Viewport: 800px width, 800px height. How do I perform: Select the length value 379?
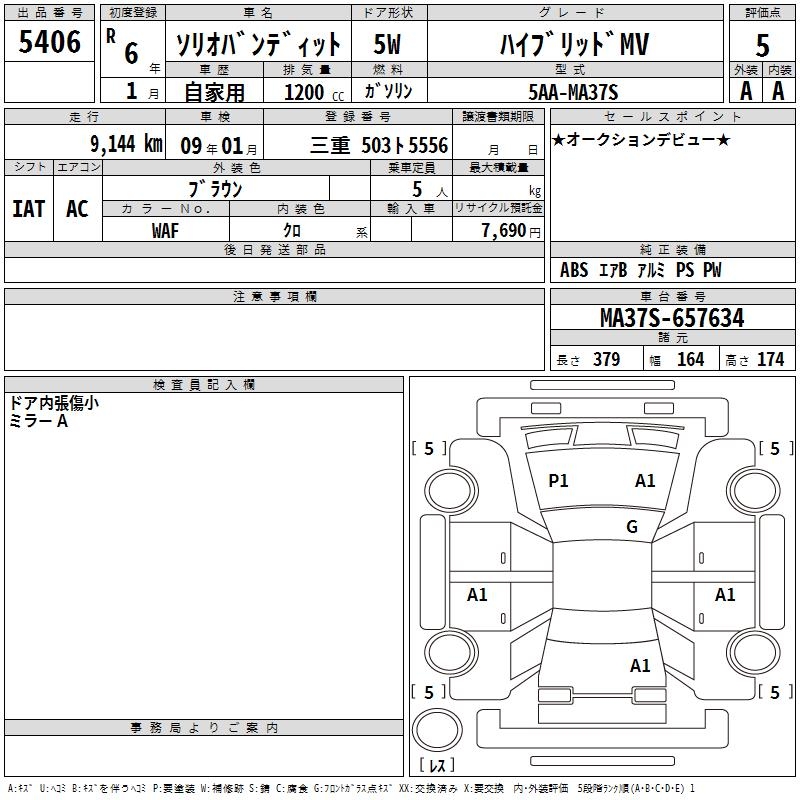pos(606,359)
